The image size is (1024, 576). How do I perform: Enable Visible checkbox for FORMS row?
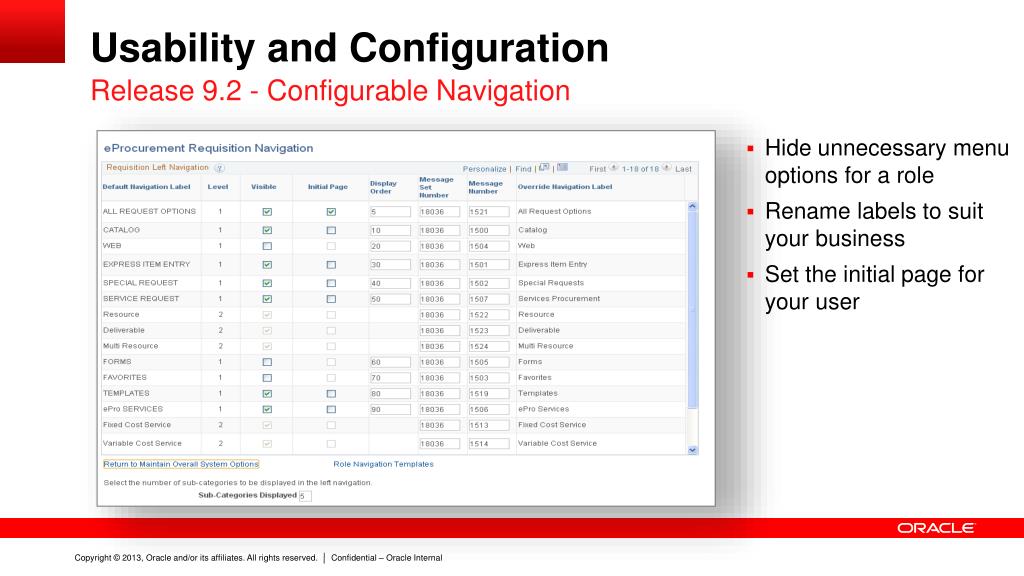tap(267, 362)
